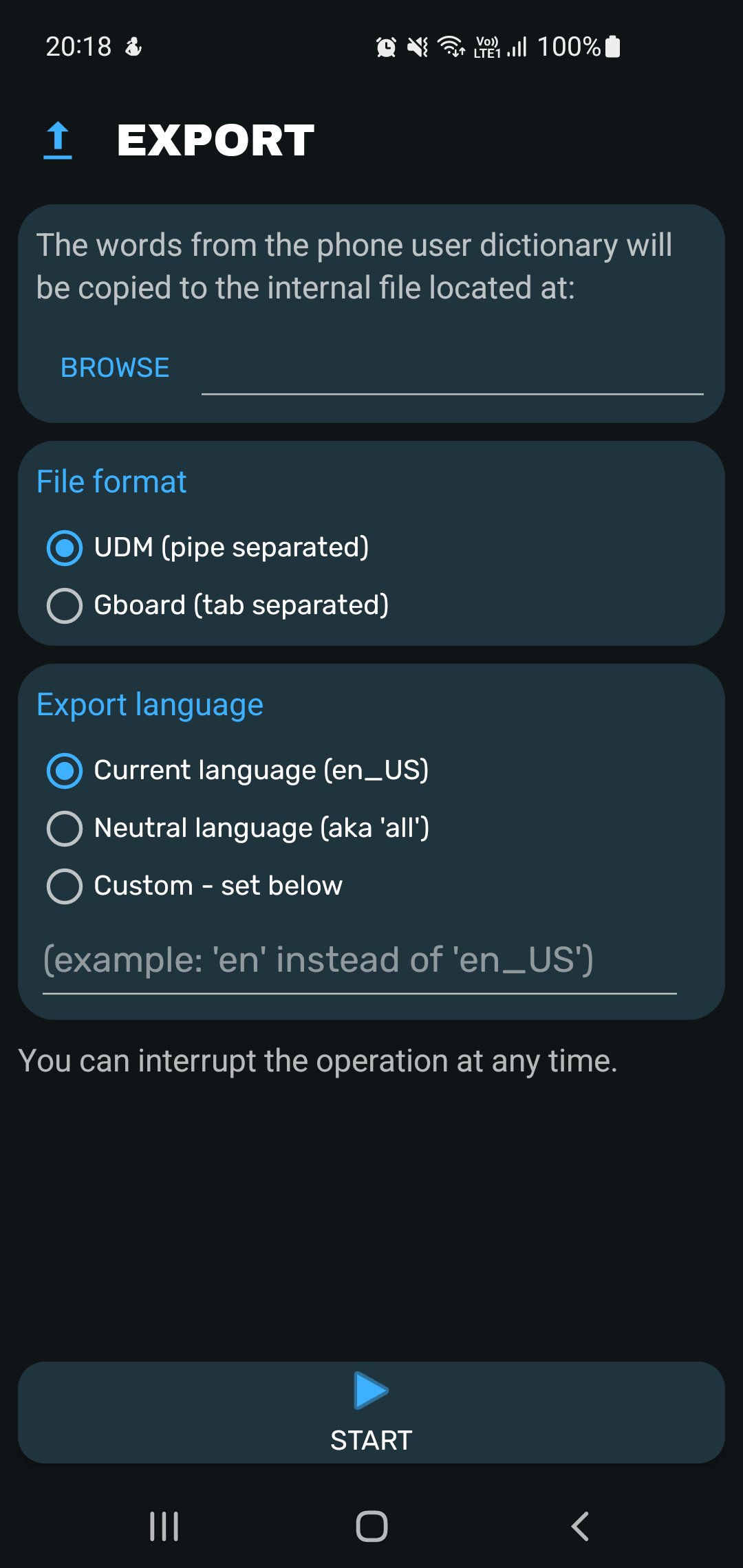Open recent apps from navigation bar
Screen dimensions: 743x1568
click(164, 1526)
